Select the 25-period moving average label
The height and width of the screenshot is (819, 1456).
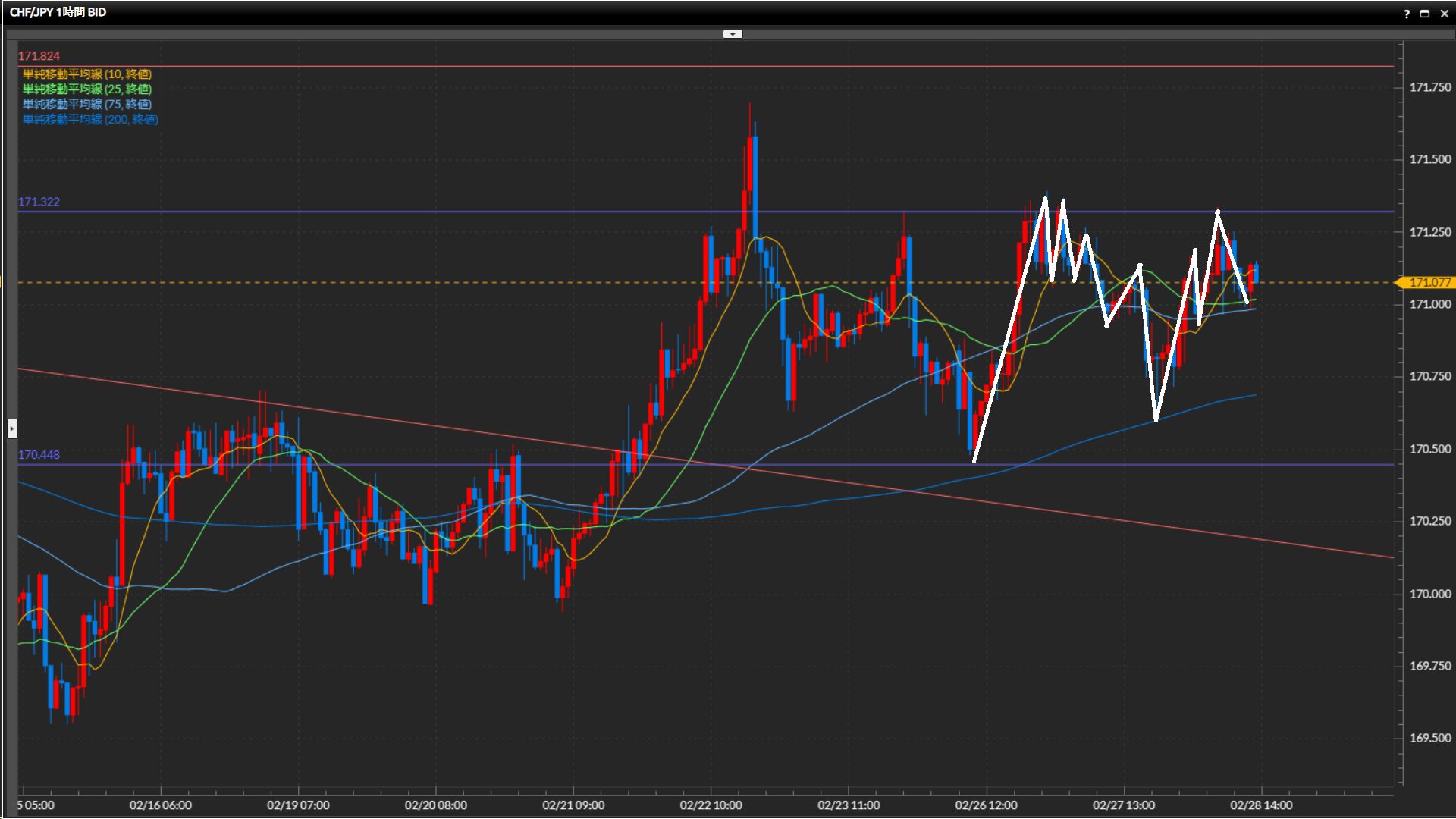[x=87, y=89]
